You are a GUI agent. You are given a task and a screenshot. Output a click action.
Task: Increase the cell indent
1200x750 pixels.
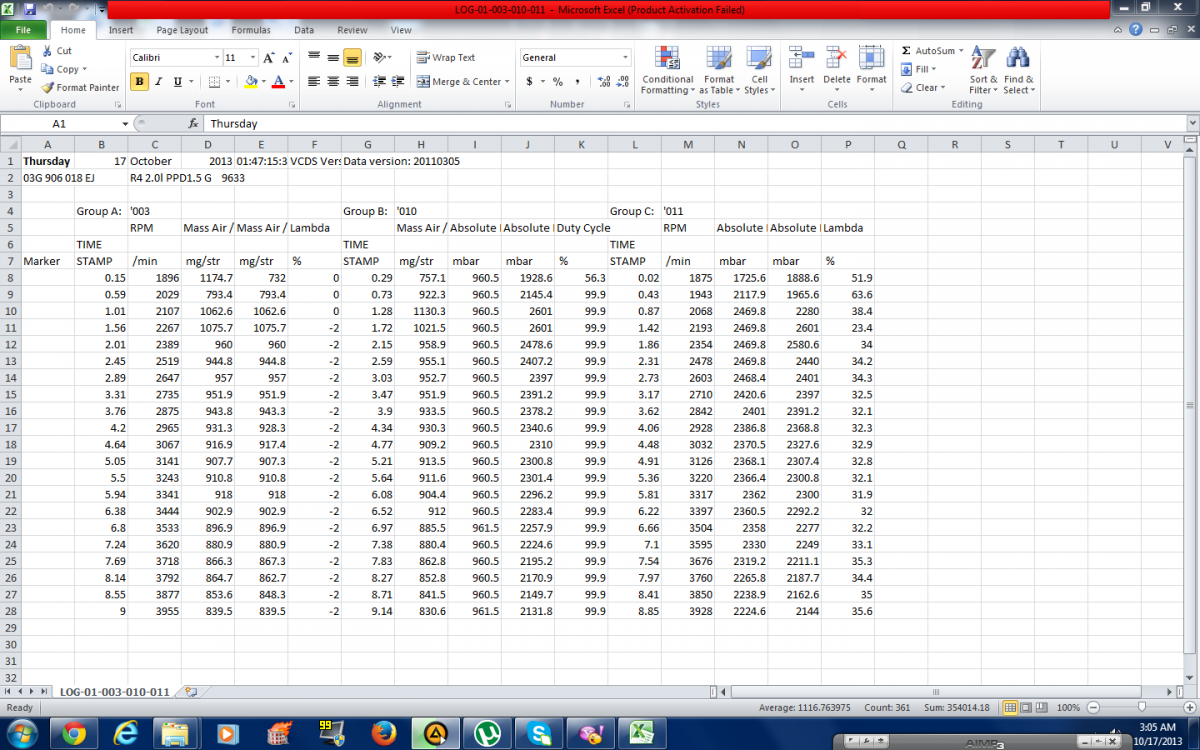click(x=398, y=82)
